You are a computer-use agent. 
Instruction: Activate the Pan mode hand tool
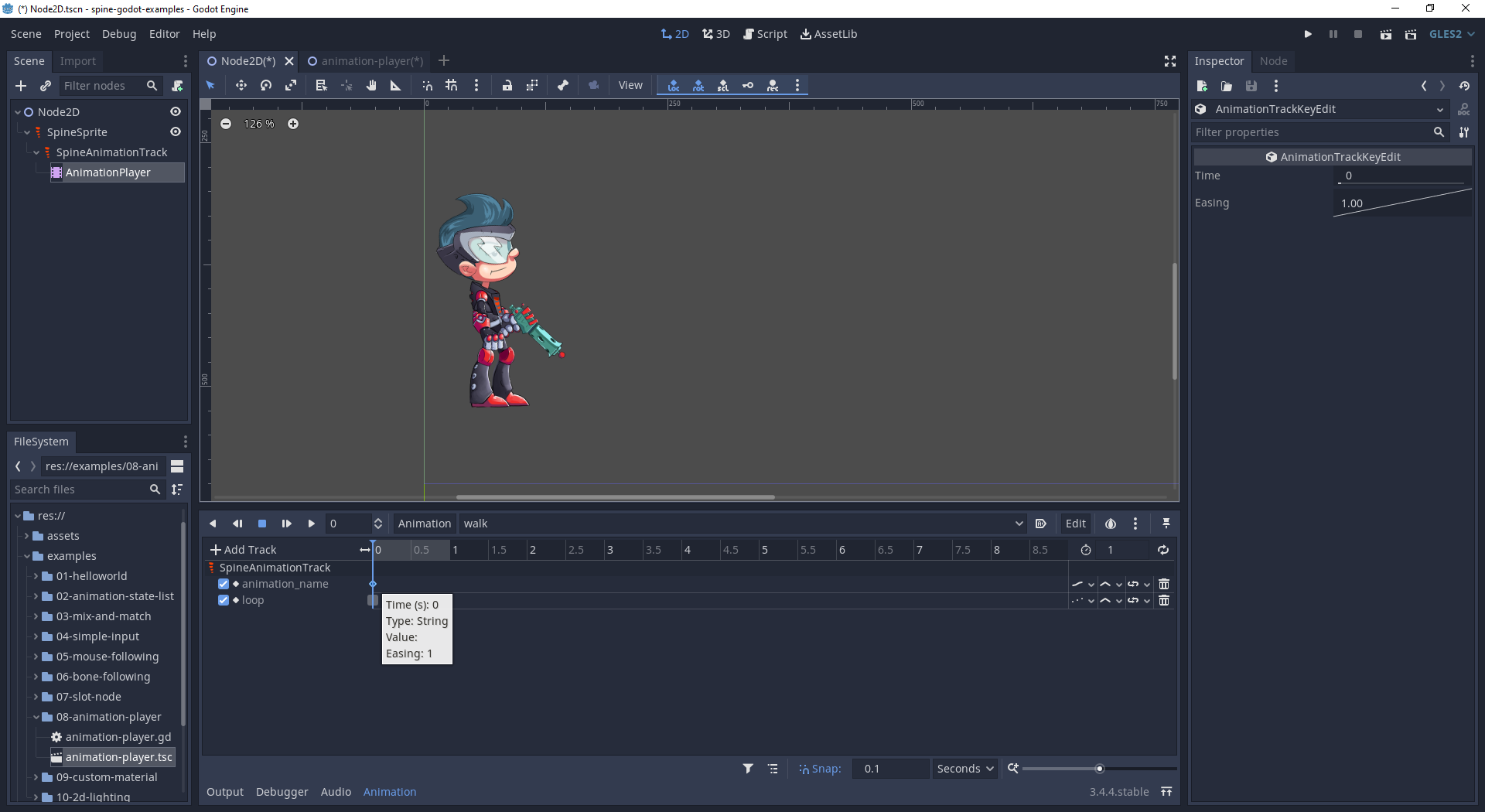pos(371,85)
